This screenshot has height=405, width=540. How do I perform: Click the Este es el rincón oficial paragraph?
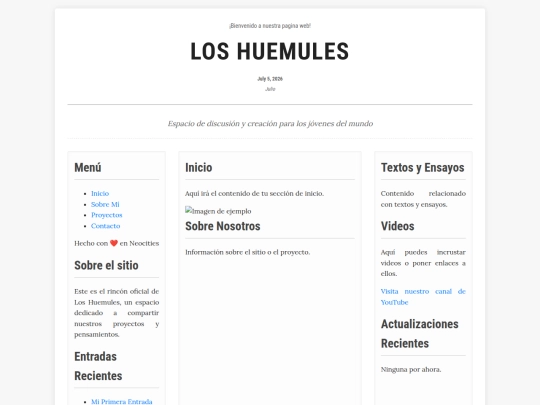[x=117, y=313]
